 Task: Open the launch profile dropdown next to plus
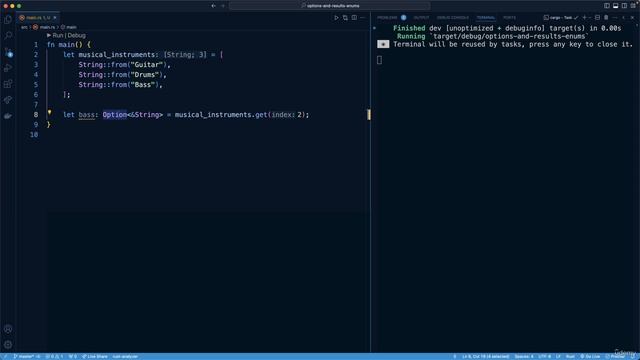click(x=590, y=18)
